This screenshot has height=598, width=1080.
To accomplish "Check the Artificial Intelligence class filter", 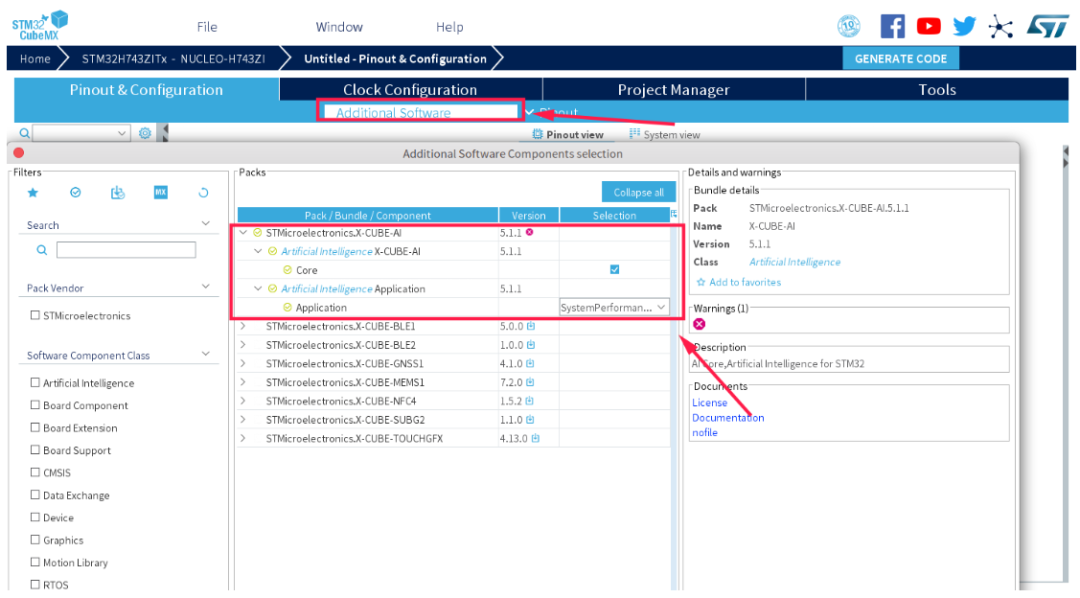I will pos(34,382).
